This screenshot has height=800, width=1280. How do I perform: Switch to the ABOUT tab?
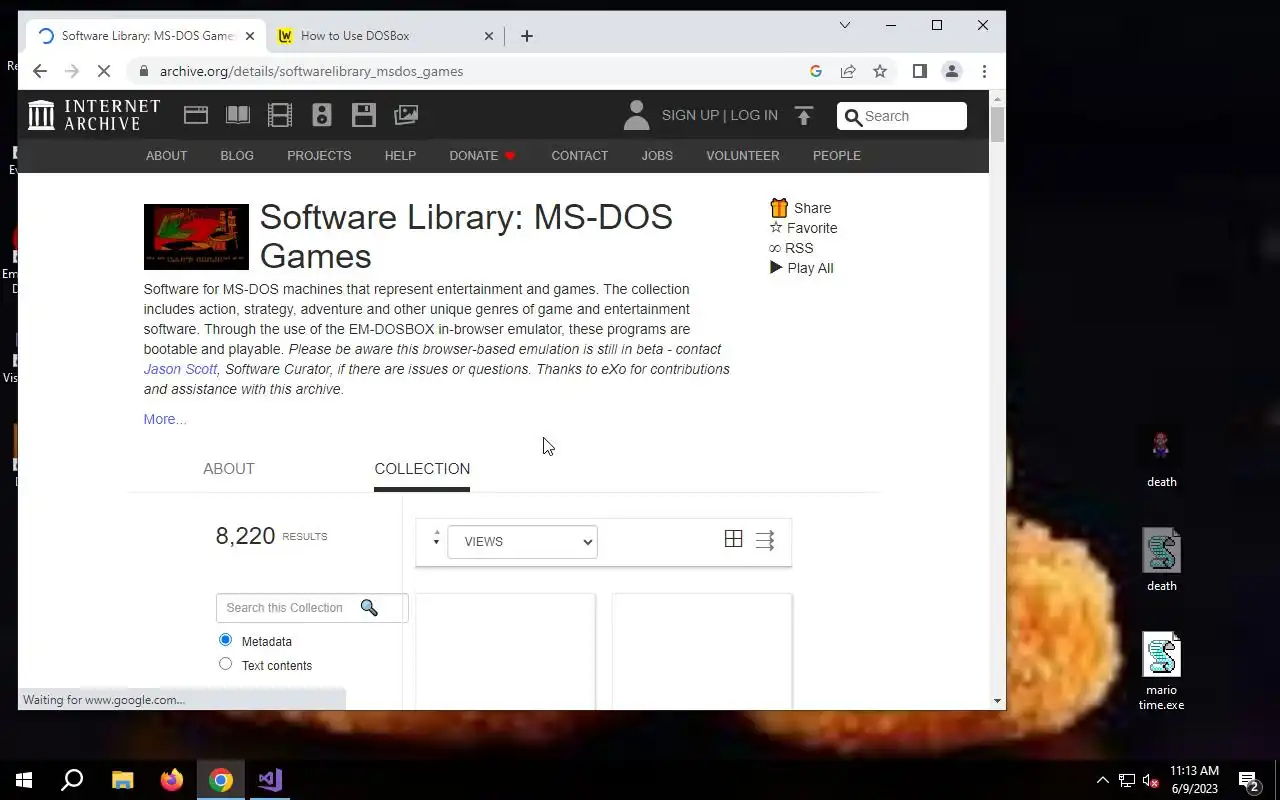[229, 469]
